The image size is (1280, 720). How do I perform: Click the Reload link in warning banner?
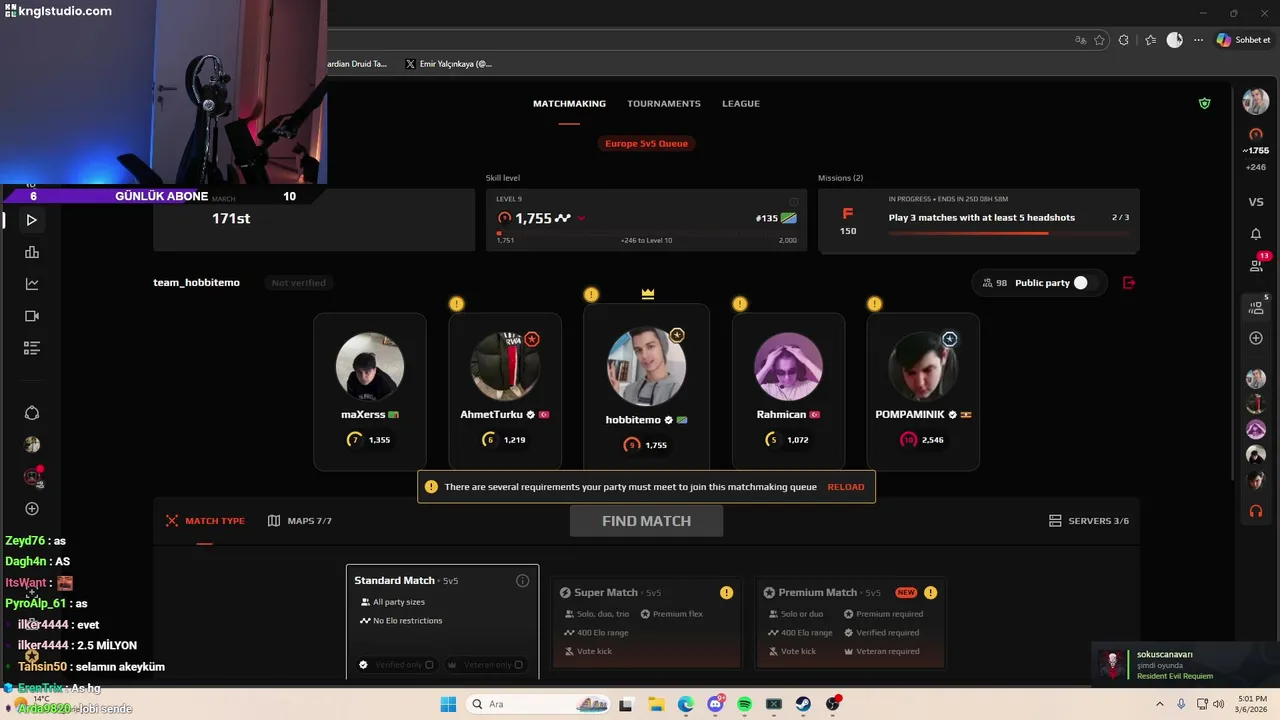tap(846, 487)
